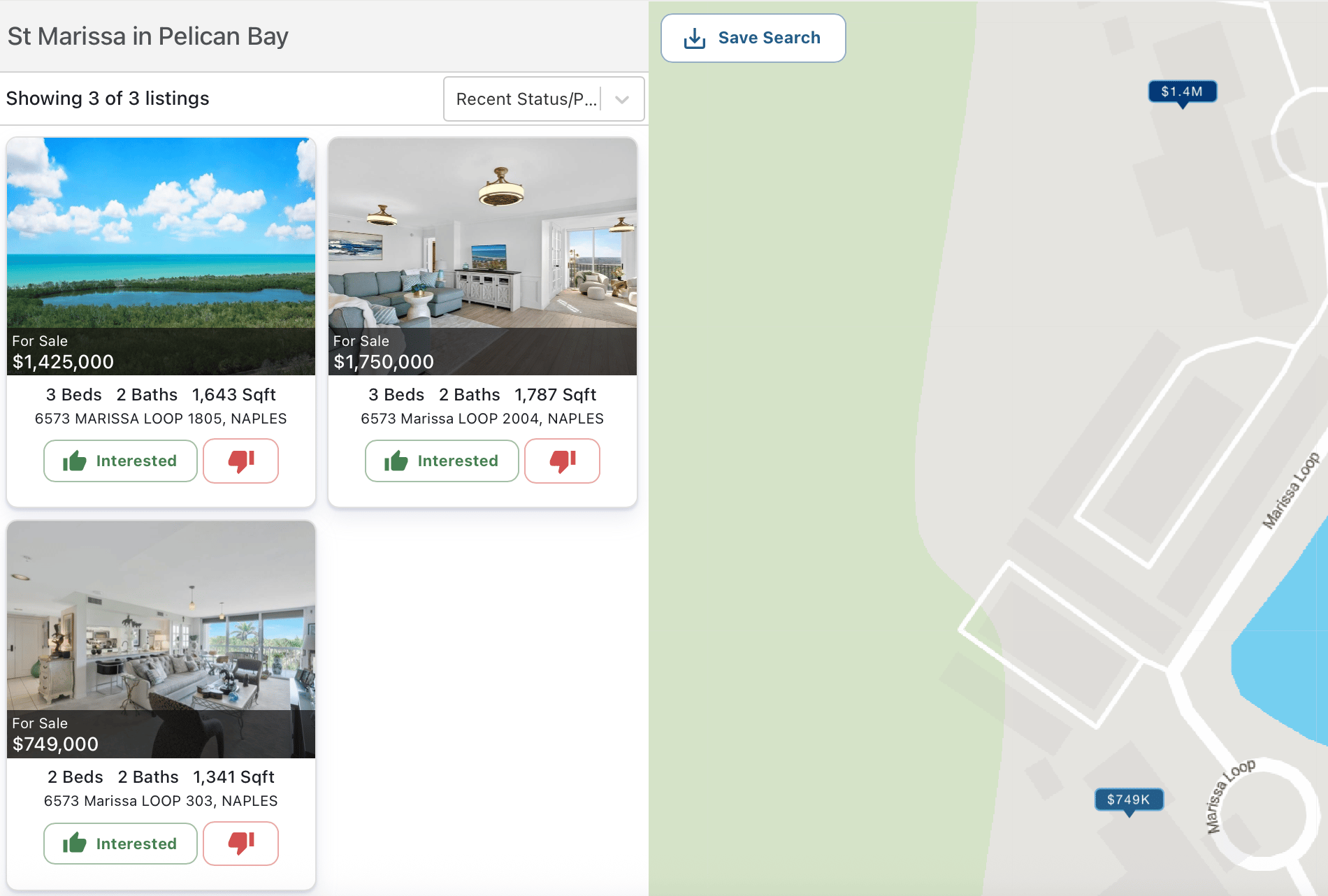Click thumbs-down icon for Marissa Loop 2004

pos(563,461)
